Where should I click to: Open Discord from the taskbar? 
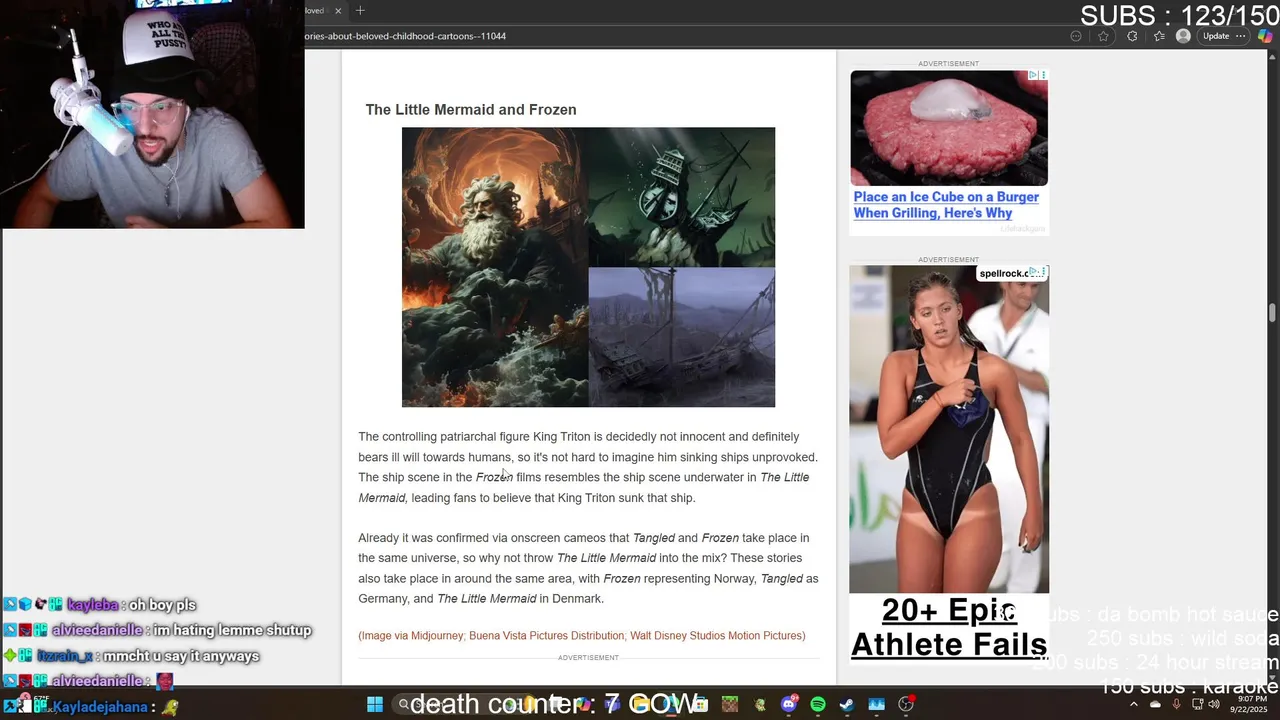pyautogui.click(x=788, y=704)
